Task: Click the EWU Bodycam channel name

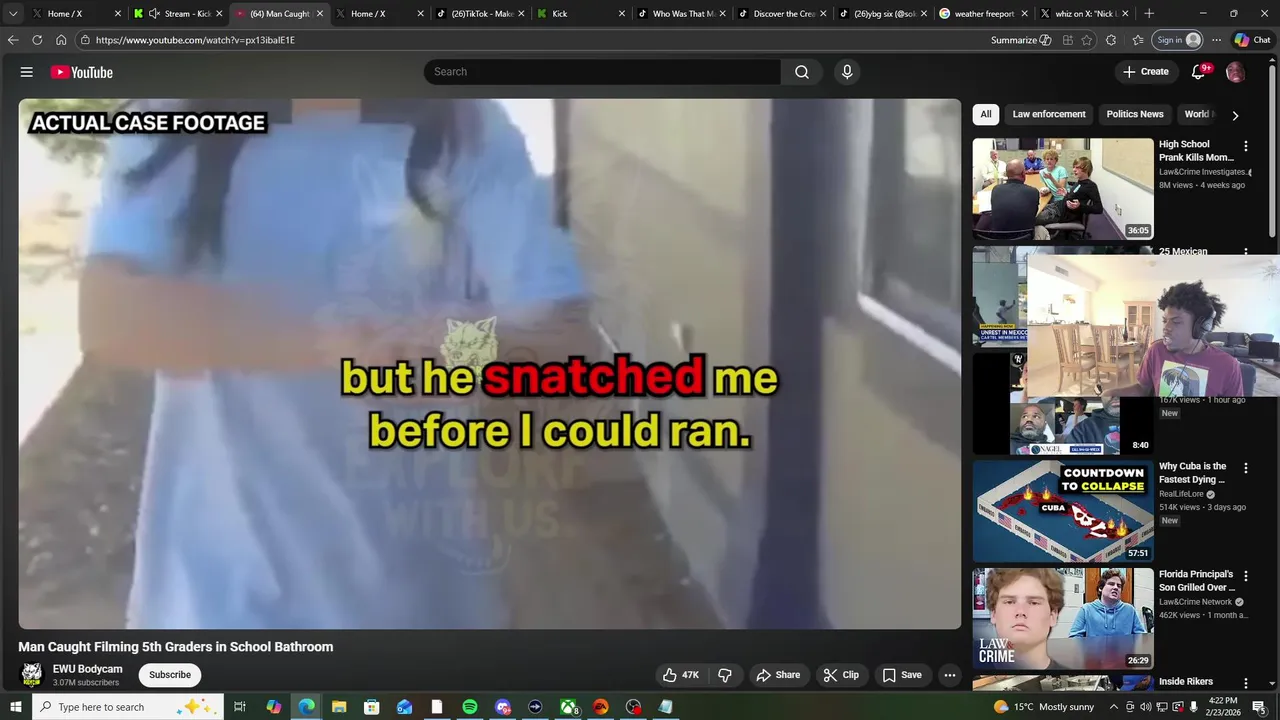Action: [88, 669]
